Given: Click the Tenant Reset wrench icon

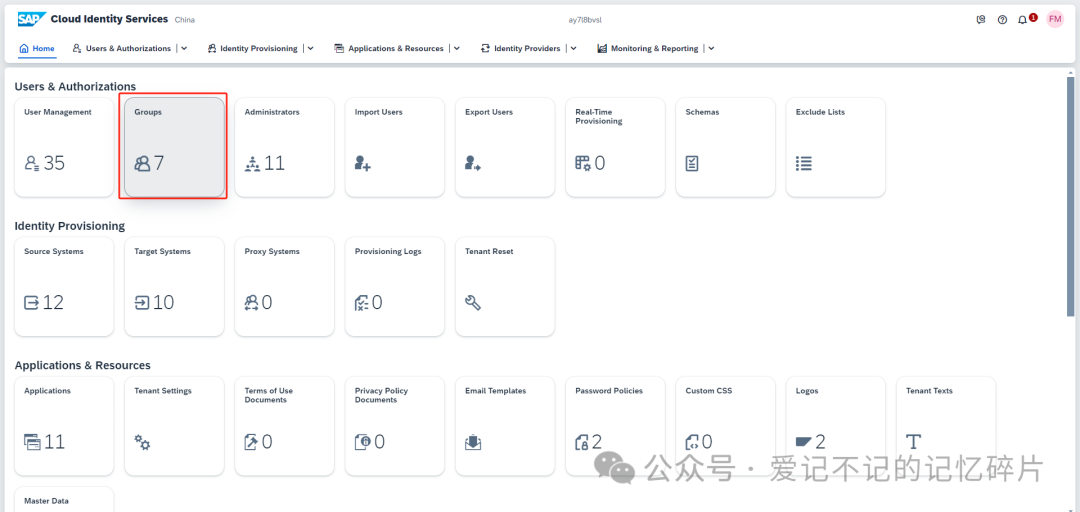Looking at the screenshot, I should click(472, 303).
